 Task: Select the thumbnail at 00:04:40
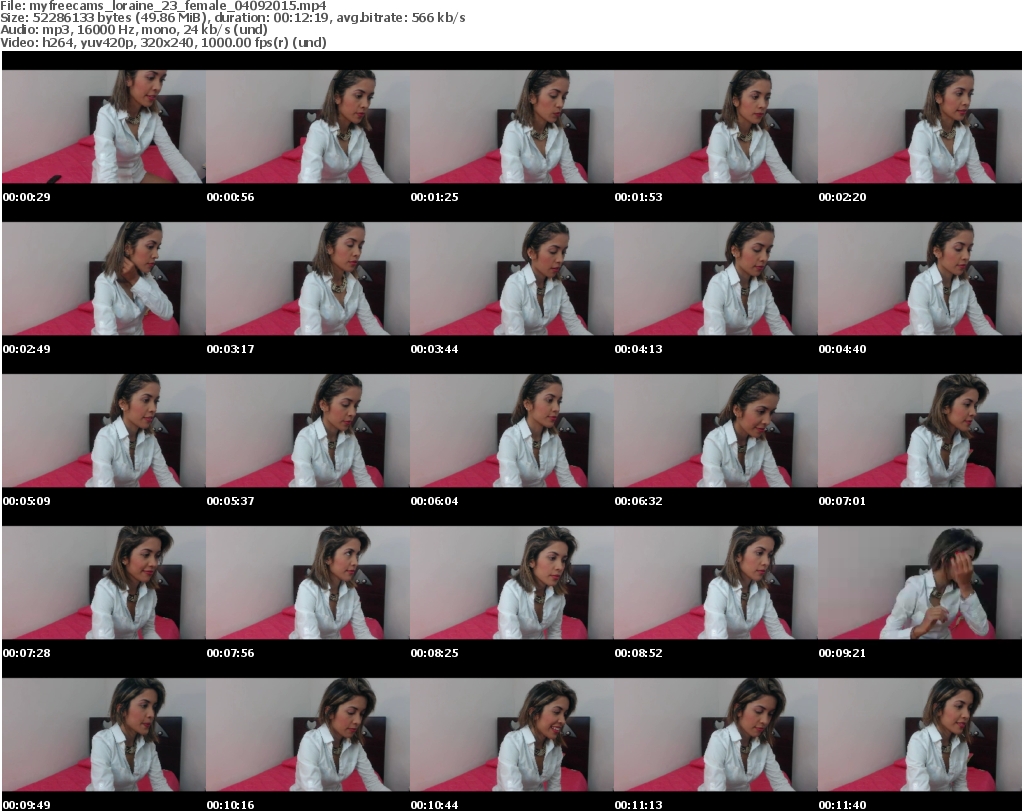coord(920,279)
